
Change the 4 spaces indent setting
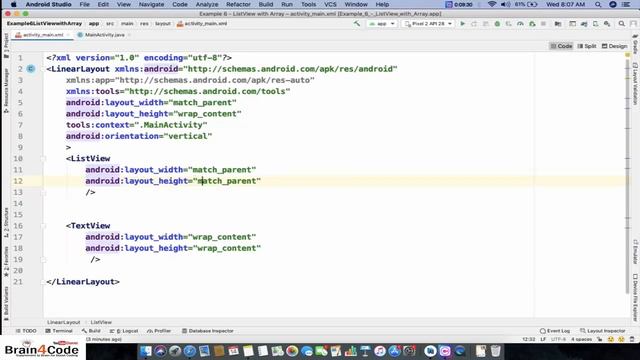click(581, 340)
